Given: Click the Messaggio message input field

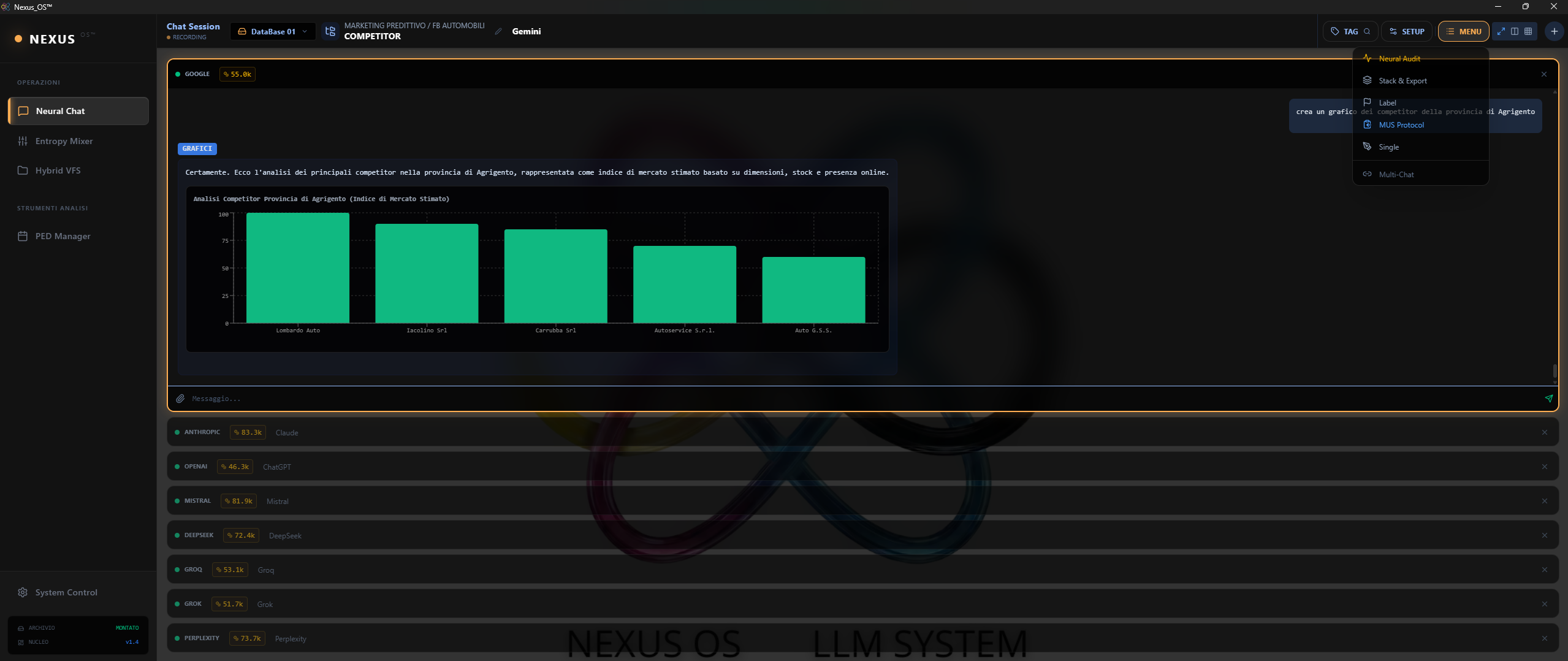Looking at the screenshot, I should tap(864, 399).
